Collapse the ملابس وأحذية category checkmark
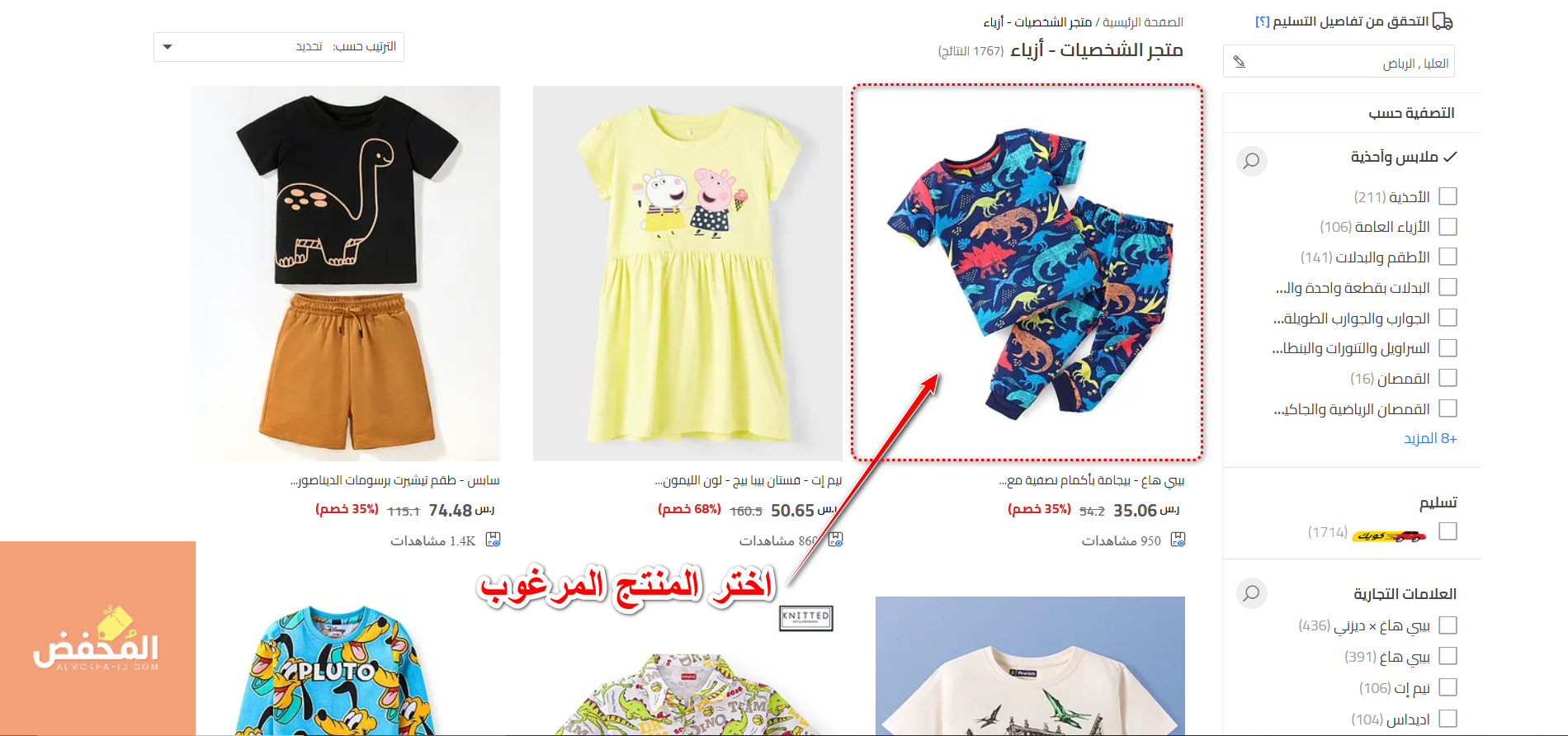Screen dimensions: 1568x736 pos(1451,156)
